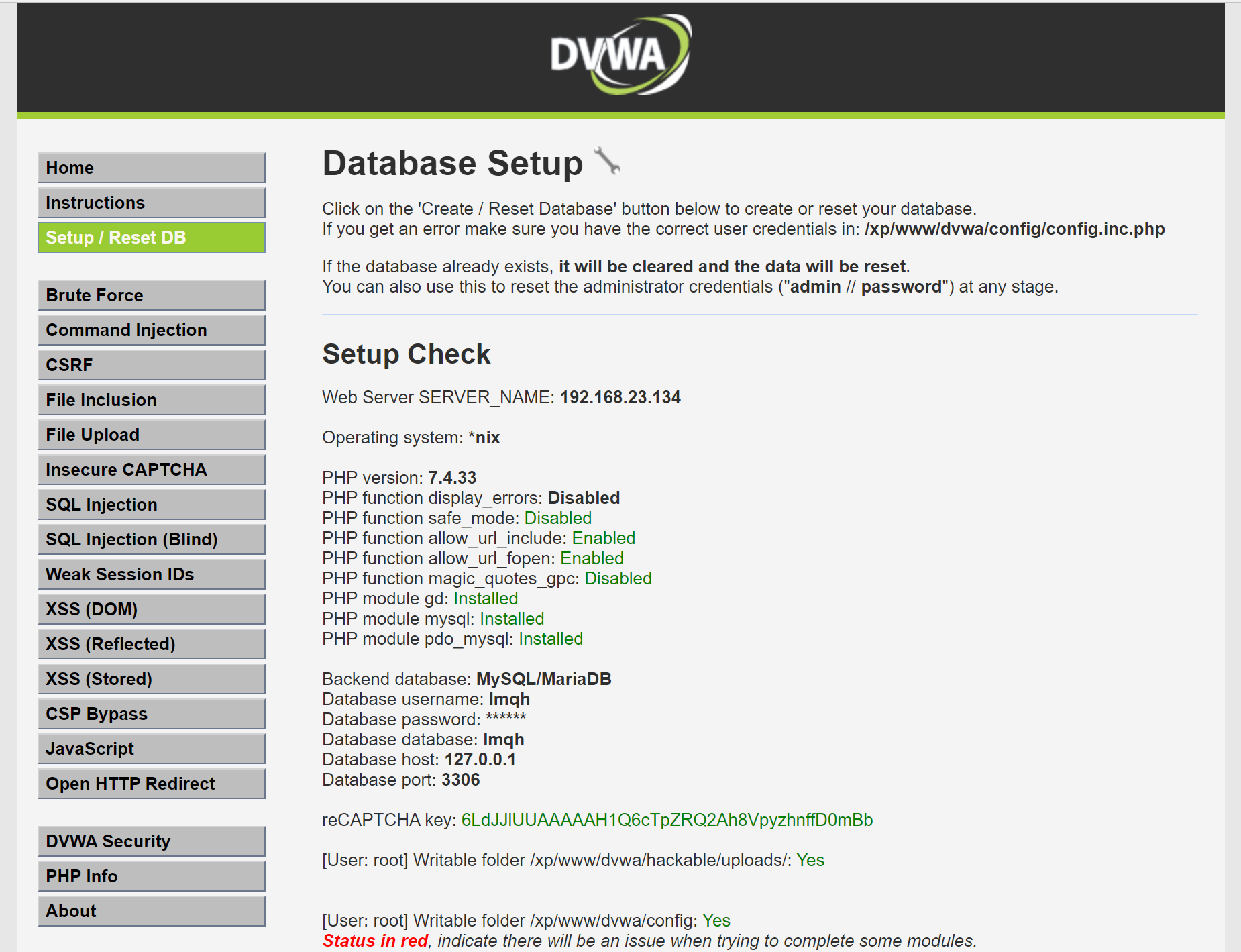Click the 'admin' credential text
This screenshot has height=952, width=1241.
815,286
